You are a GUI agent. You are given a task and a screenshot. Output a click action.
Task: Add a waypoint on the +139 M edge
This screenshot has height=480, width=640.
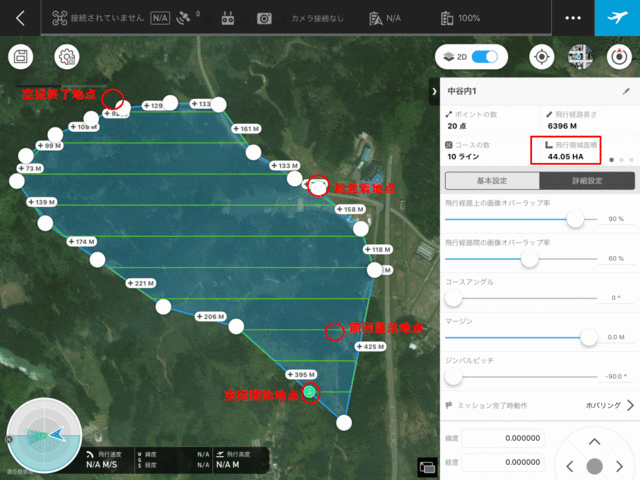pyautogui.click(x=42, y=202)
